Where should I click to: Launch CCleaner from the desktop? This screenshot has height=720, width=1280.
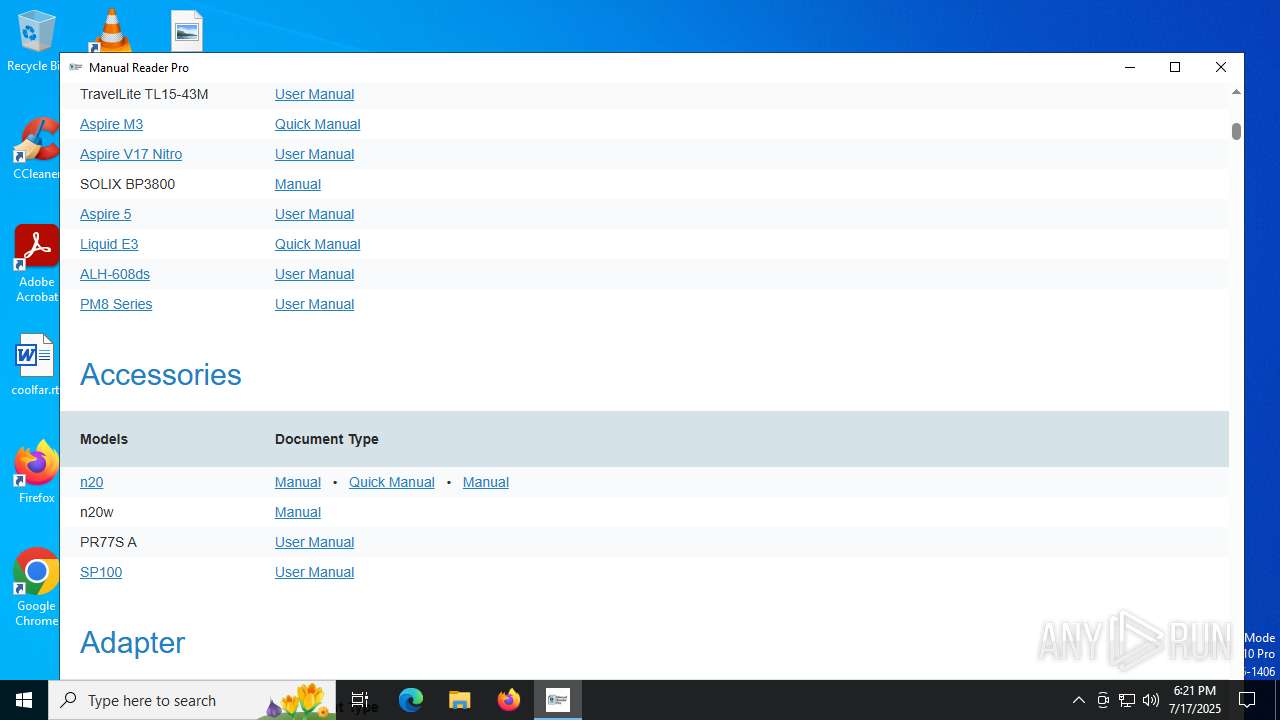pos(37,150)
